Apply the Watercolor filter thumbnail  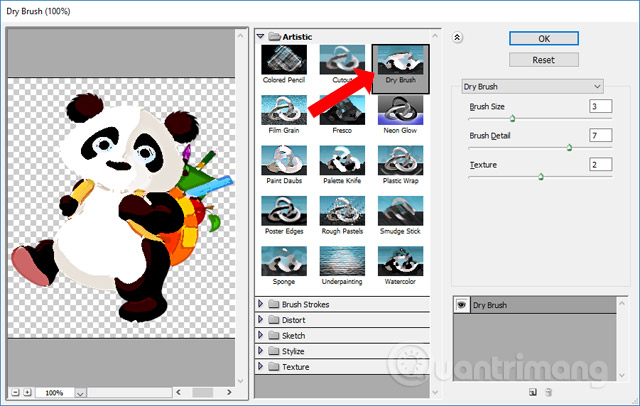400,261
